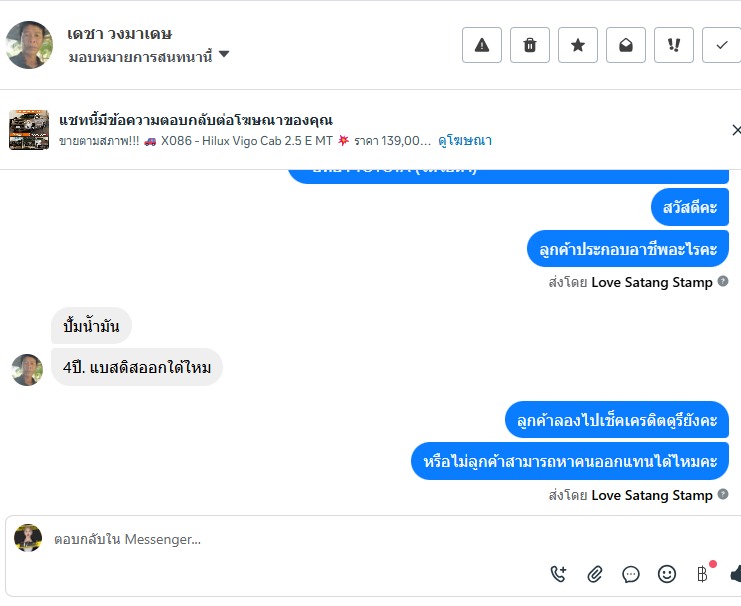741x606 pixels.
Task: Mark conversation as unread with envelope icon
Action: [x=626, y=45]
